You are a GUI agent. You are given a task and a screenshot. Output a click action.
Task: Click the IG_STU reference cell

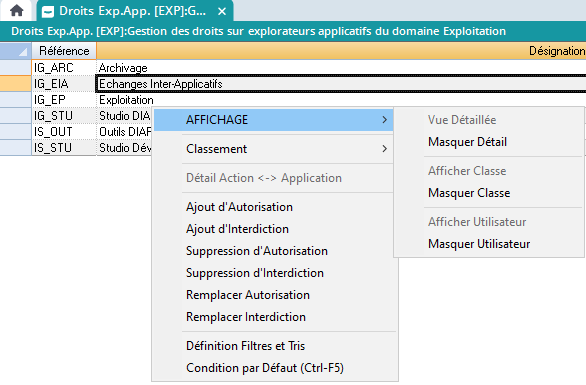(x=64, y=116)
